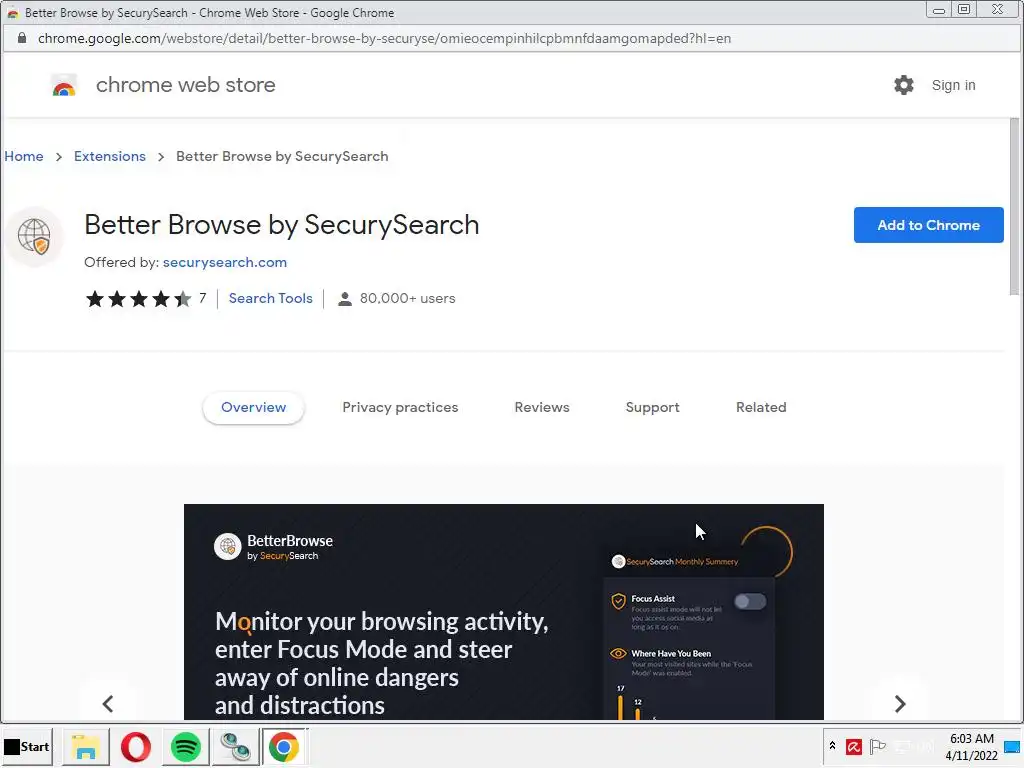Click the Chrome taskbar icon
Image resolution: width=1024 pixels, height=768 pixels.
click(284, 747)
